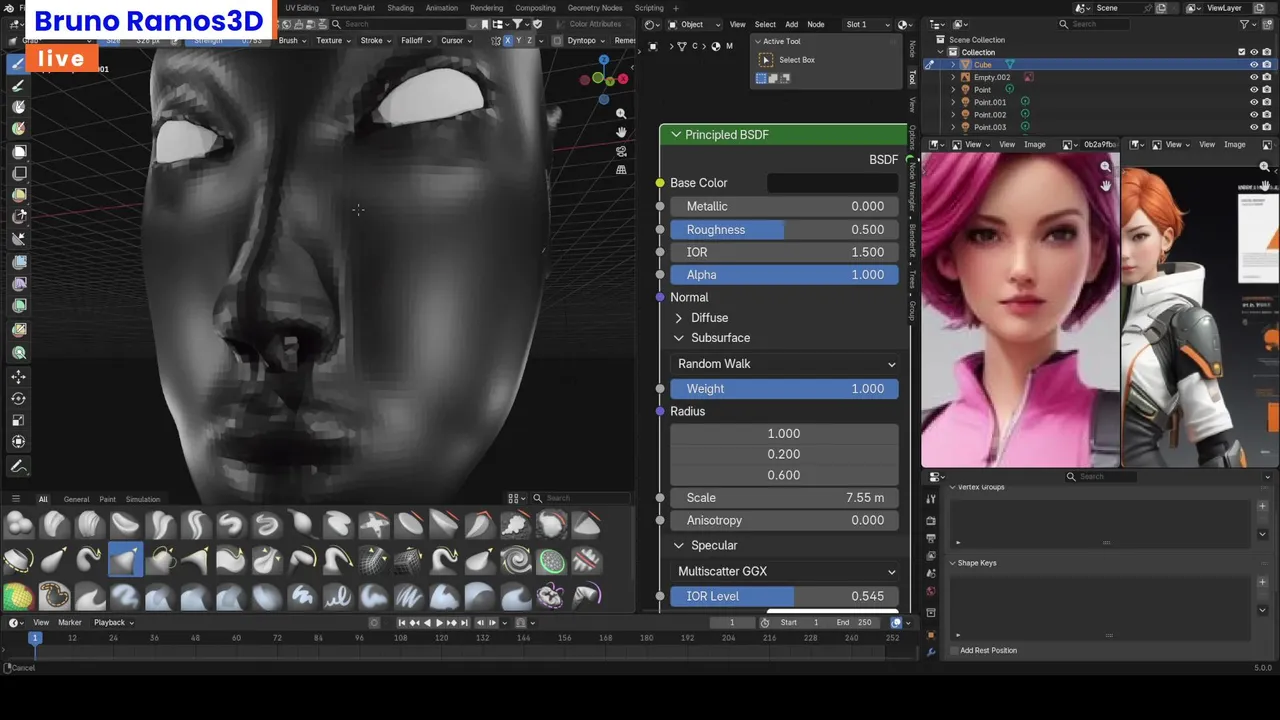Viewport: 1280px width, 720px height.
Task: Enable the Add Rest Position checkbox
Action: tap(954, 651)
